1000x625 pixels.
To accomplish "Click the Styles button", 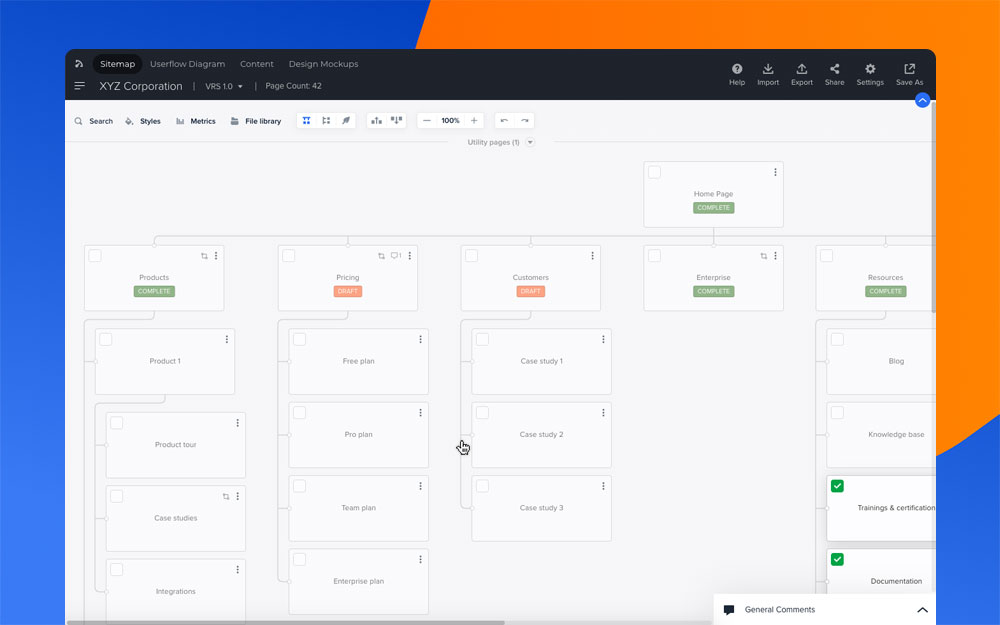I will (x=143, y=121).
